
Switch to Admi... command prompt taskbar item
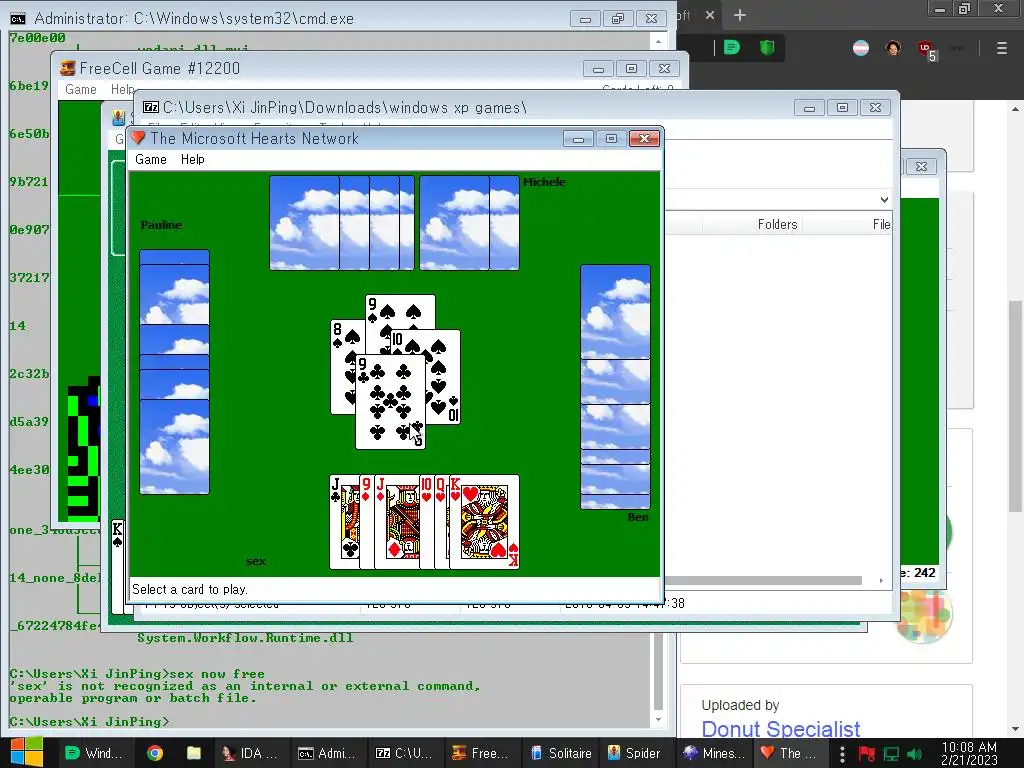[327, 753]
